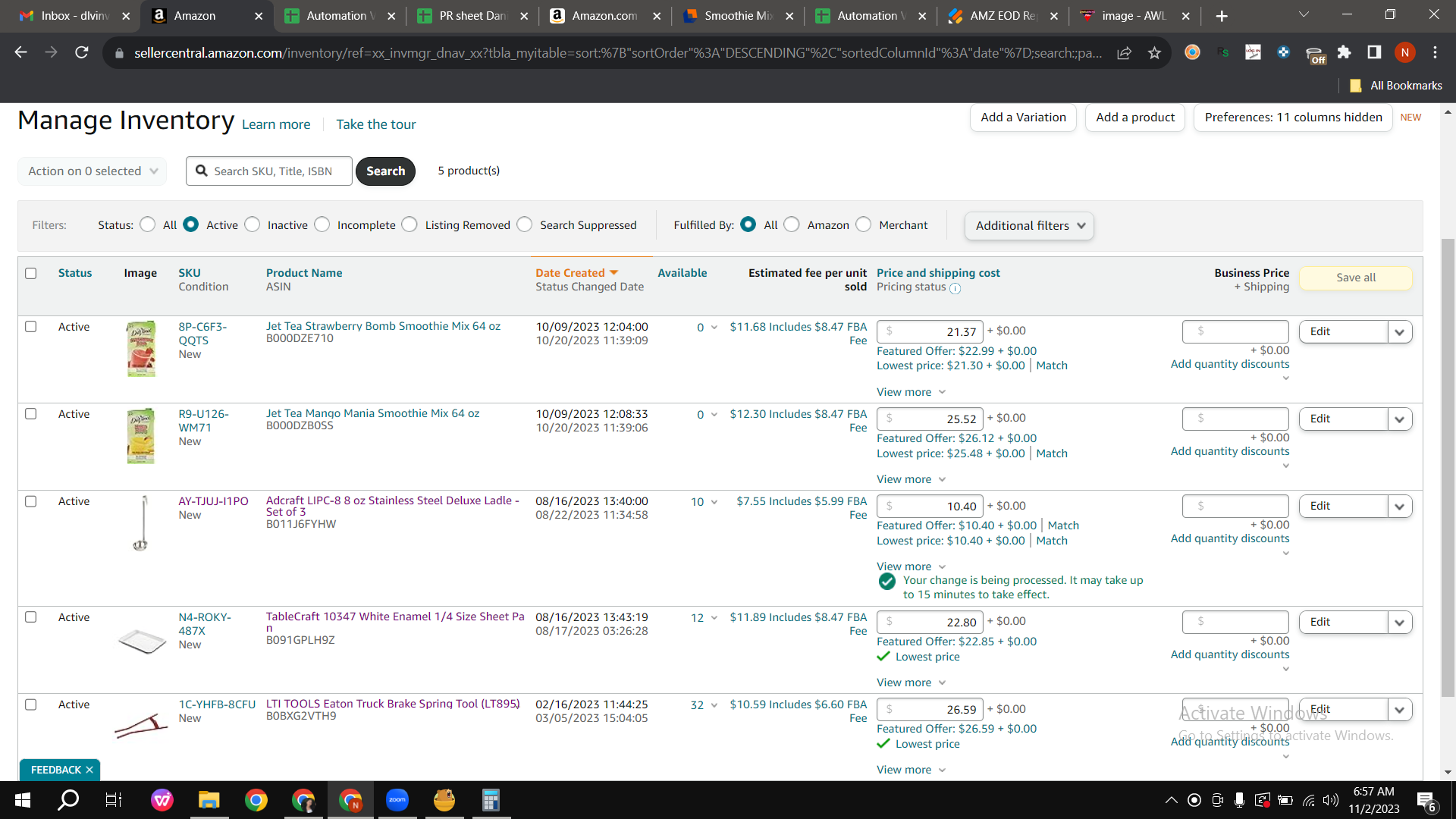The image size is (1456, 819).
Task: Click the browser back arrow
Action: point(20,52)
